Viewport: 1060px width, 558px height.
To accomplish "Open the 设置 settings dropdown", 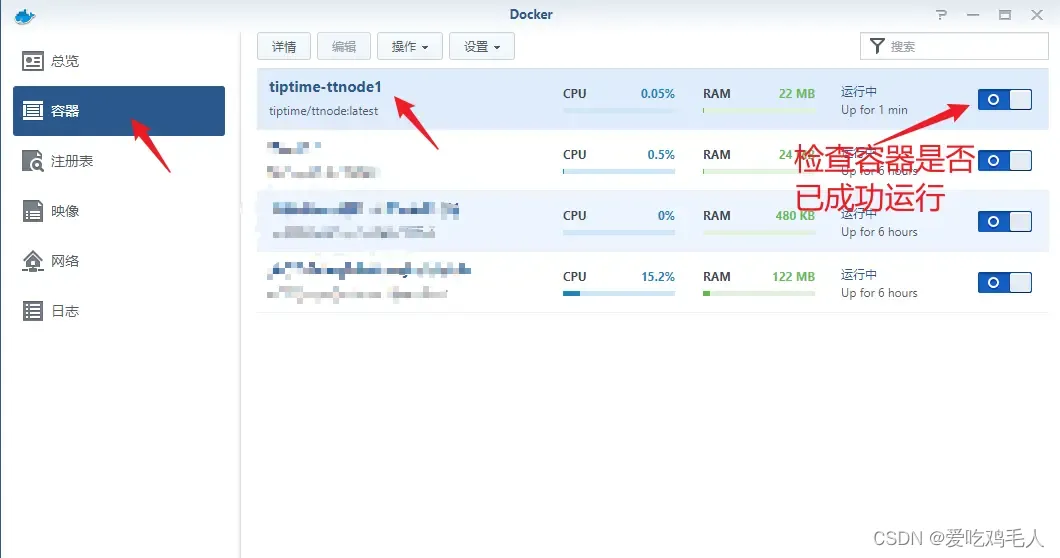I will coord(482,46).
